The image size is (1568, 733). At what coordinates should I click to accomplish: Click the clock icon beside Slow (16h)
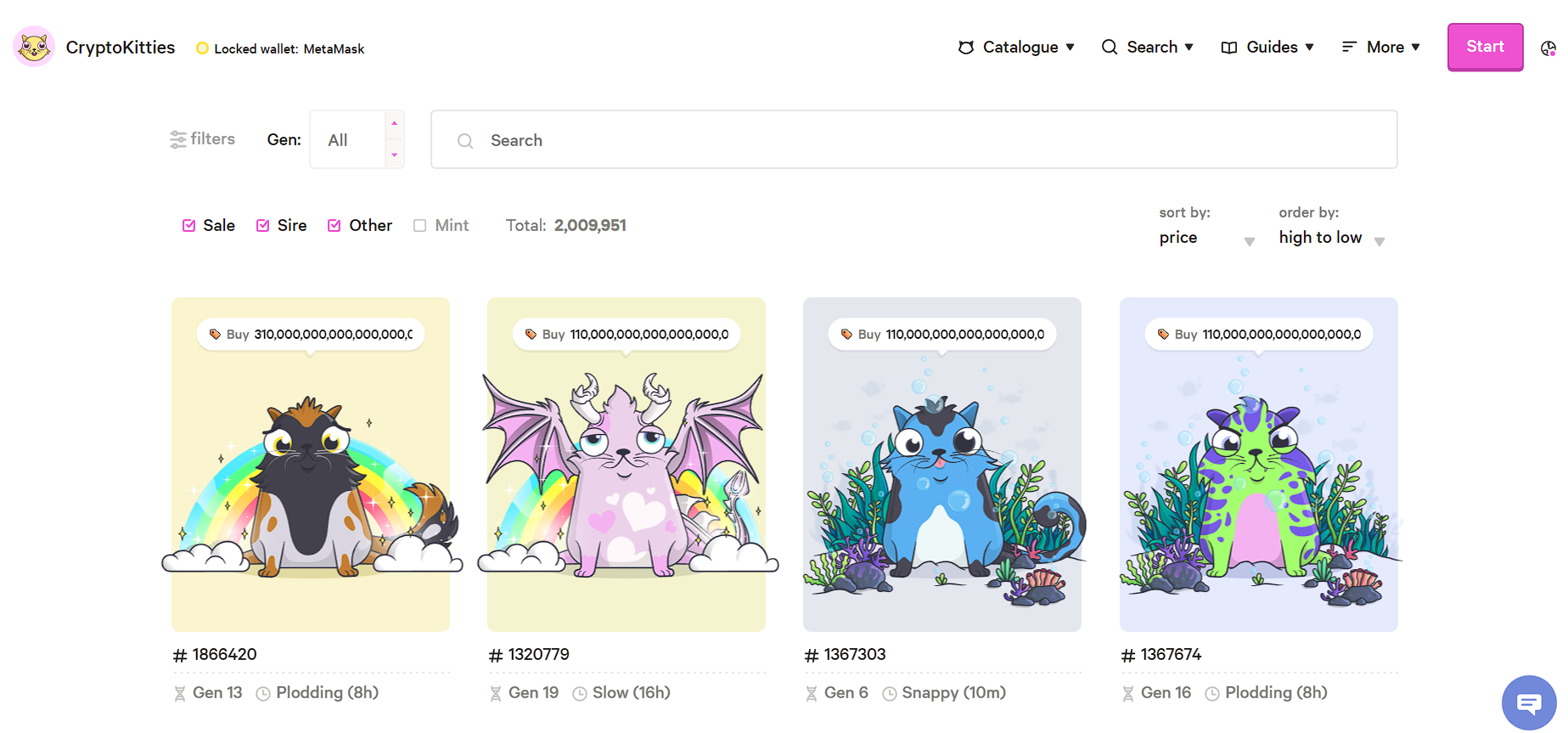[580, 694]
